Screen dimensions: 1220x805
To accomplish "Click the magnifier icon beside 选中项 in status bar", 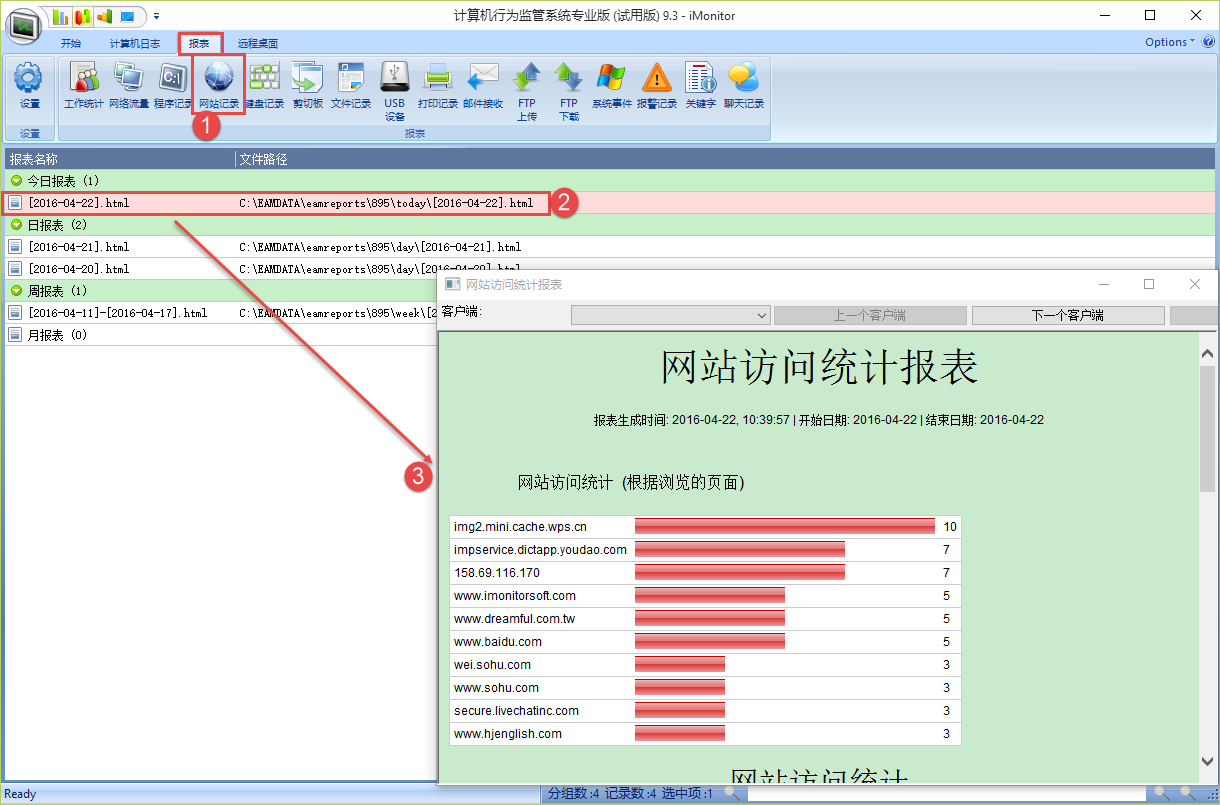I will [x=732, y=794].
